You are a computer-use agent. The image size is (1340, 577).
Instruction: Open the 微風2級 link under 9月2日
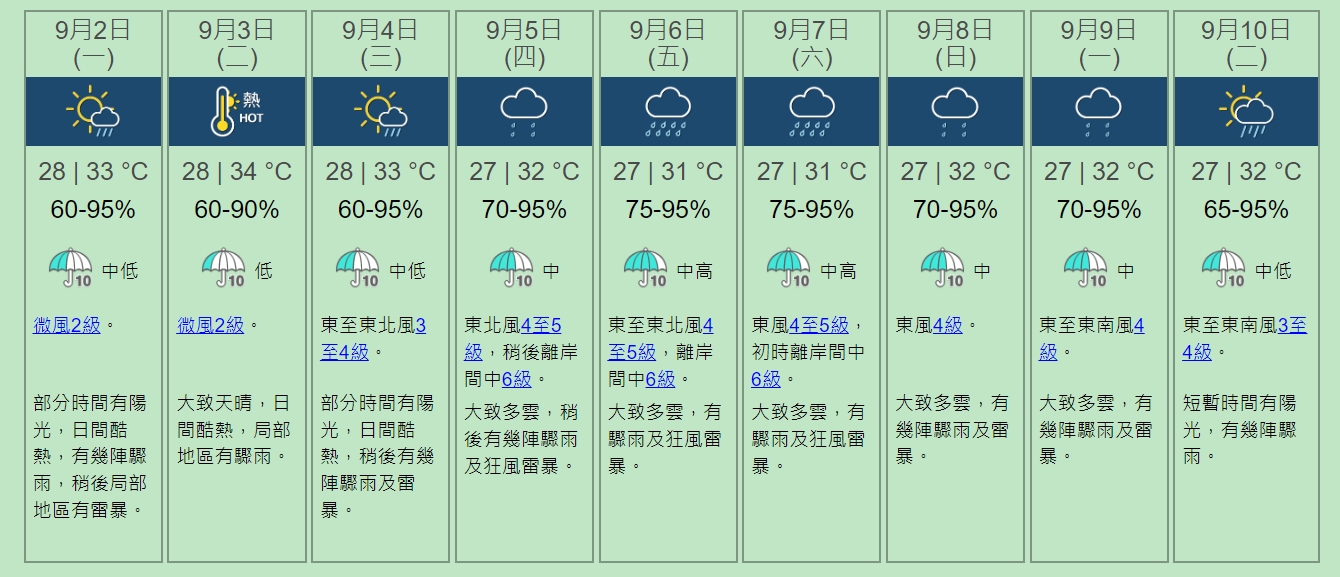(67, 325)
